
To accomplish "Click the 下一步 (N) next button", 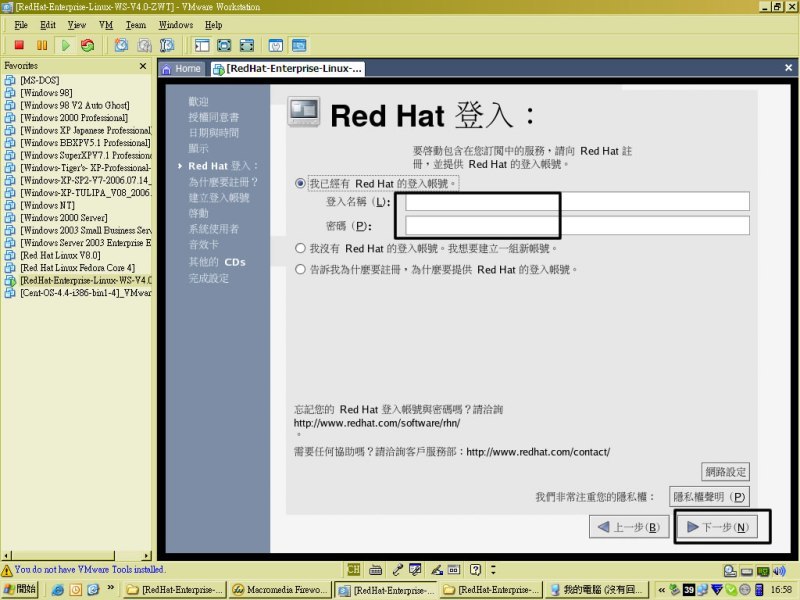I will [x=717, y=527].
